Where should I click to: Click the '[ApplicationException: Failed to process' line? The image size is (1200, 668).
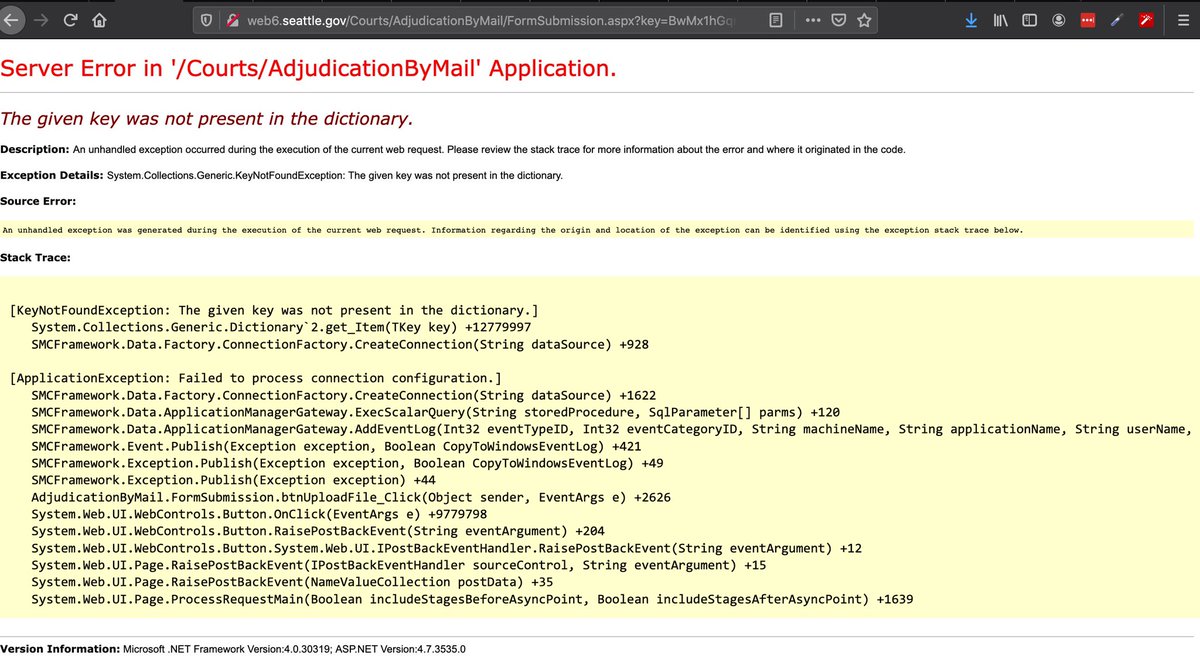click(255, 378)
